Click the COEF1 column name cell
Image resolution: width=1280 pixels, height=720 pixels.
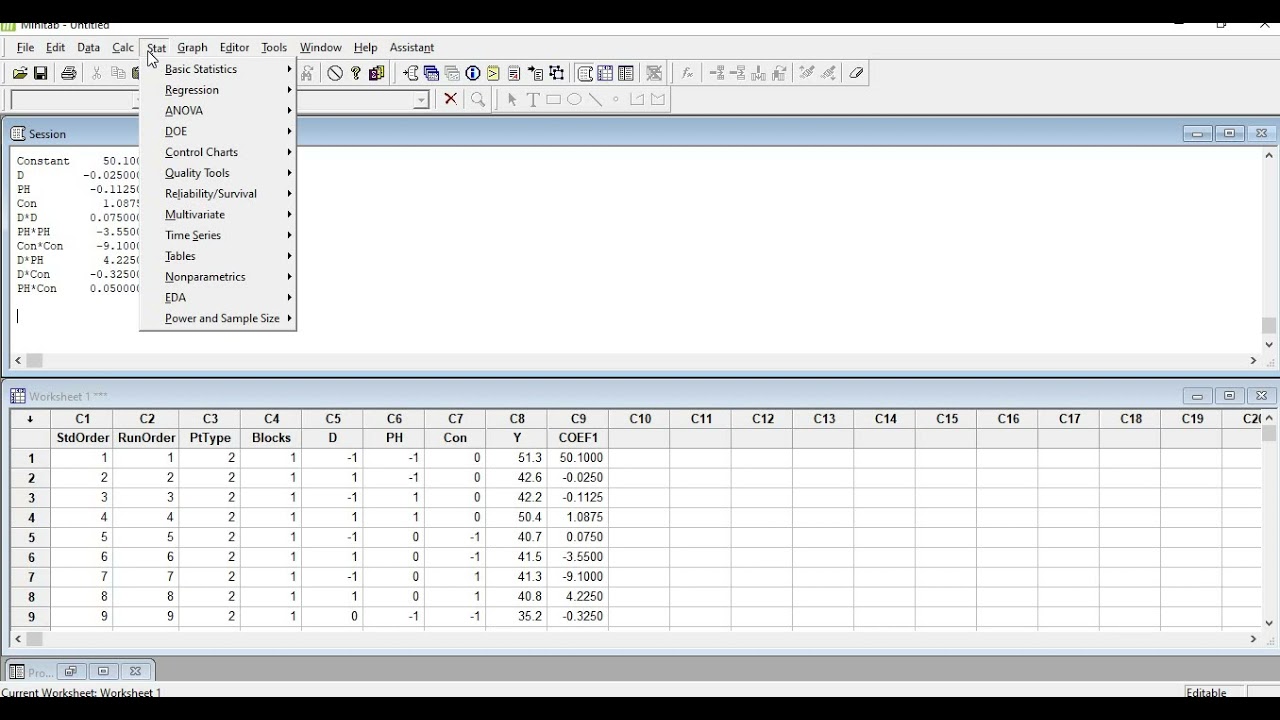point(578,438)
